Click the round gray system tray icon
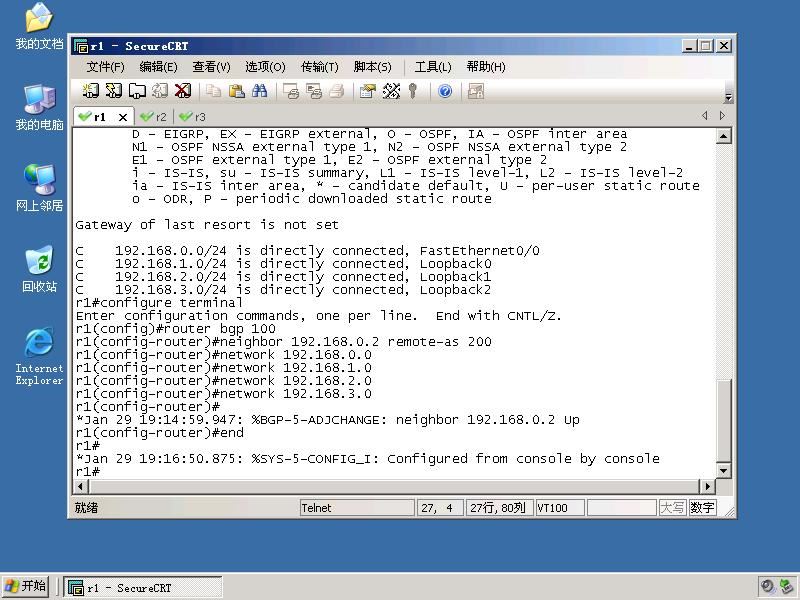Viewport: 800px width, 600px height. click(767, 586)
